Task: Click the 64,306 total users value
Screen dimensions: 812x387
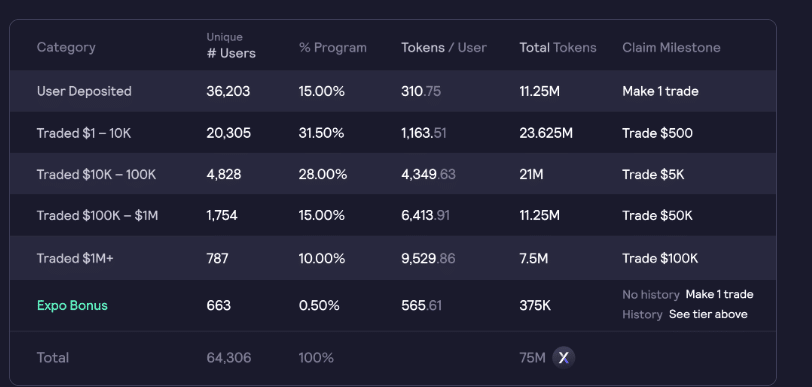Action: [228, 357]
